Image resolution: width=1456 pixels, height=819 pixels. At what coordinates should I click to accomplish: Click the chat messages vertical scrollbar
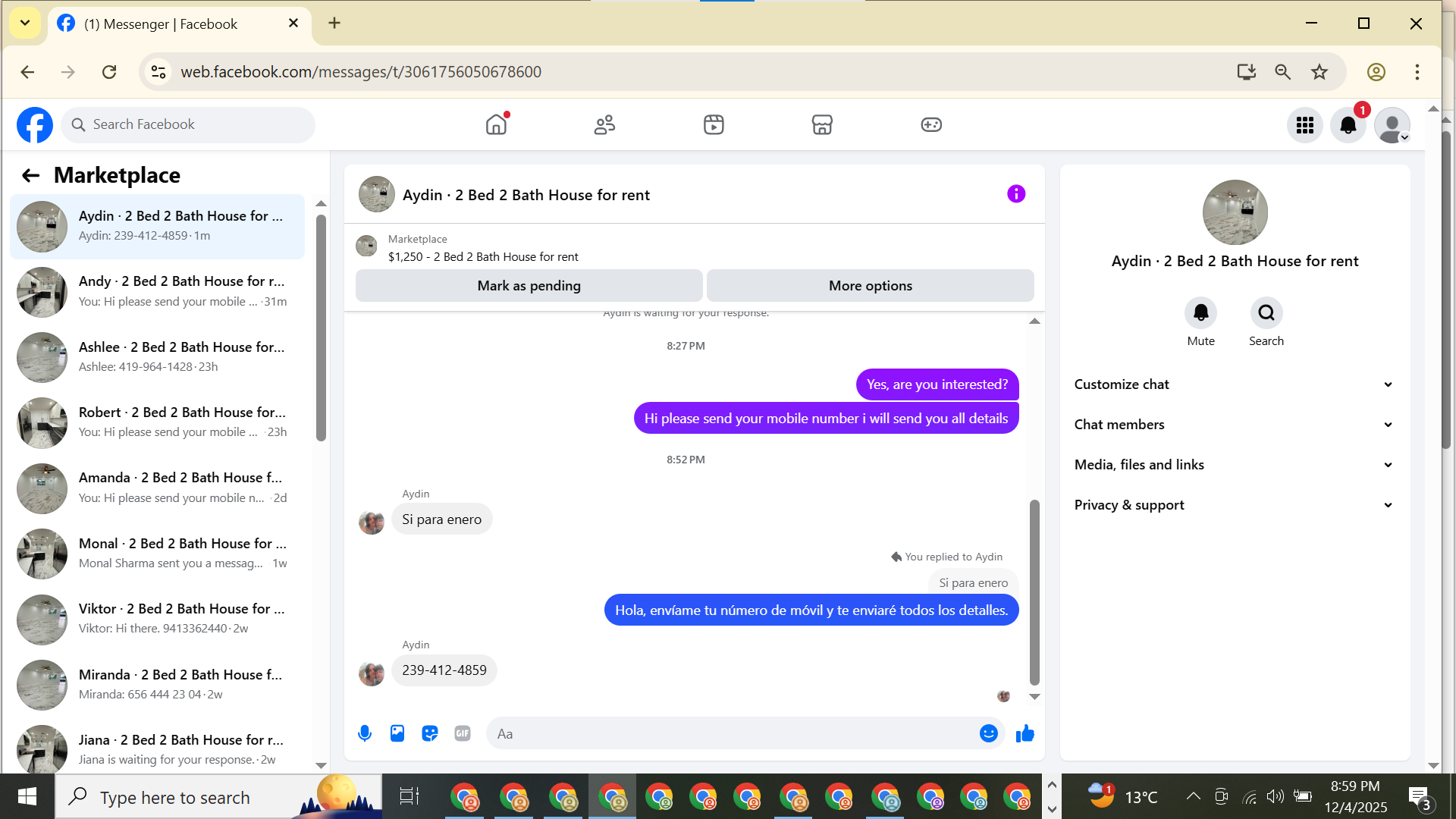pyautogui.click(x=1034, y=591)
